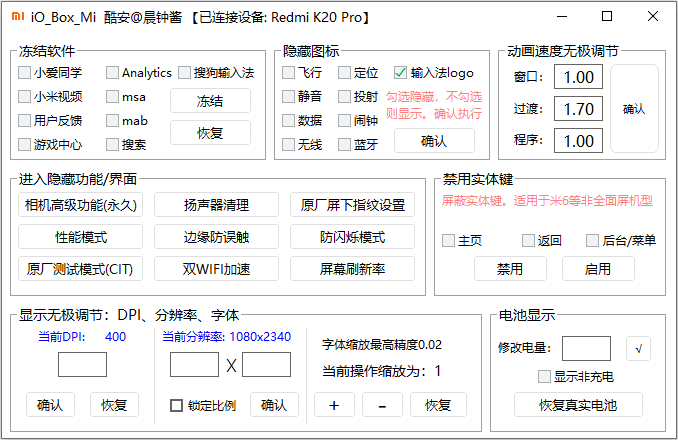Click the 启用 button

598,269
